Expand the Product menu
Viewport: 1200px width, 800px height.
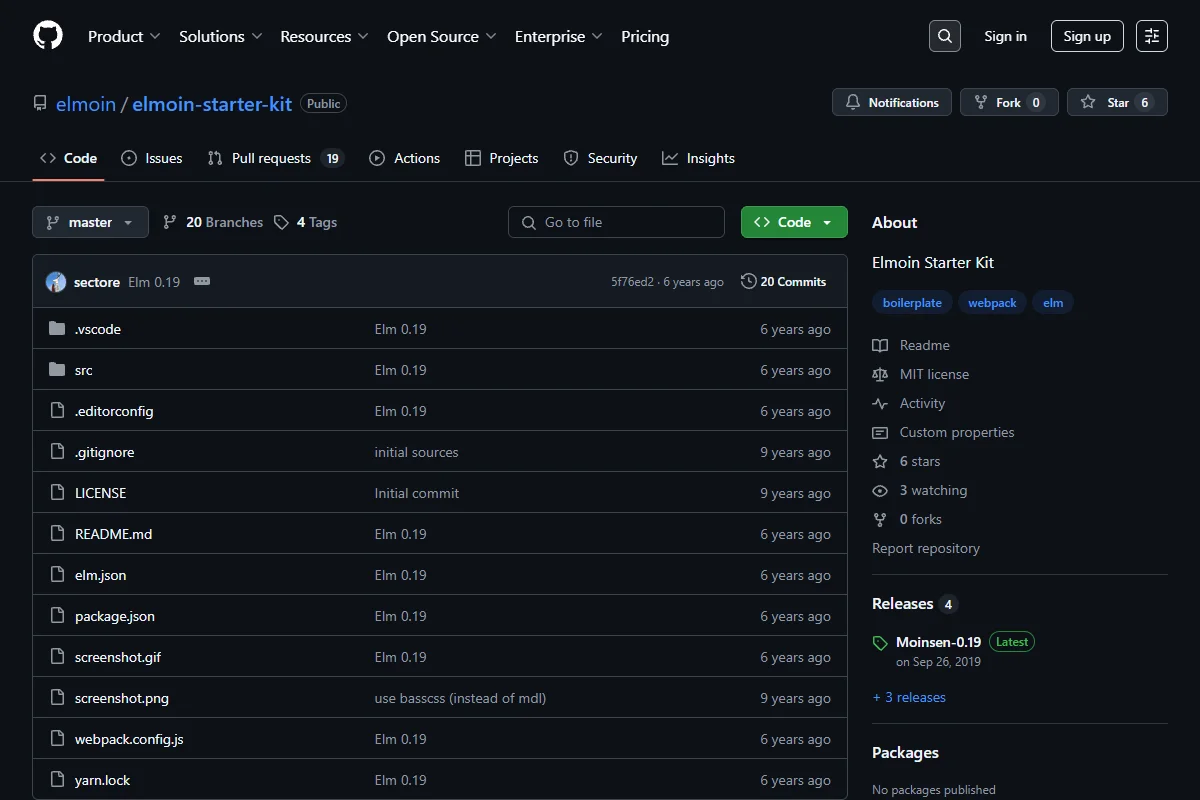[124, 36]
